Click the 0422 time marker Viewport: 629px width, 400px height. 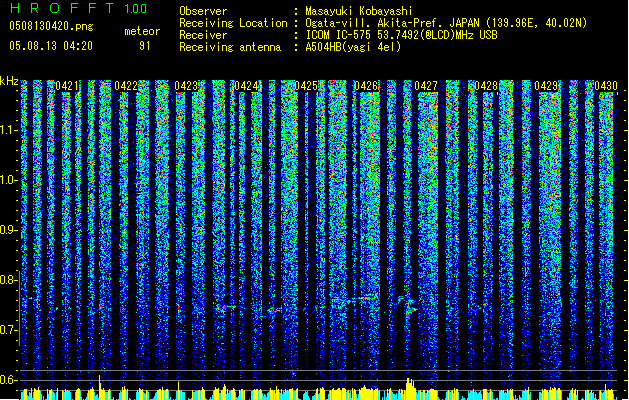pyautogui.click(x=126, y=86)
